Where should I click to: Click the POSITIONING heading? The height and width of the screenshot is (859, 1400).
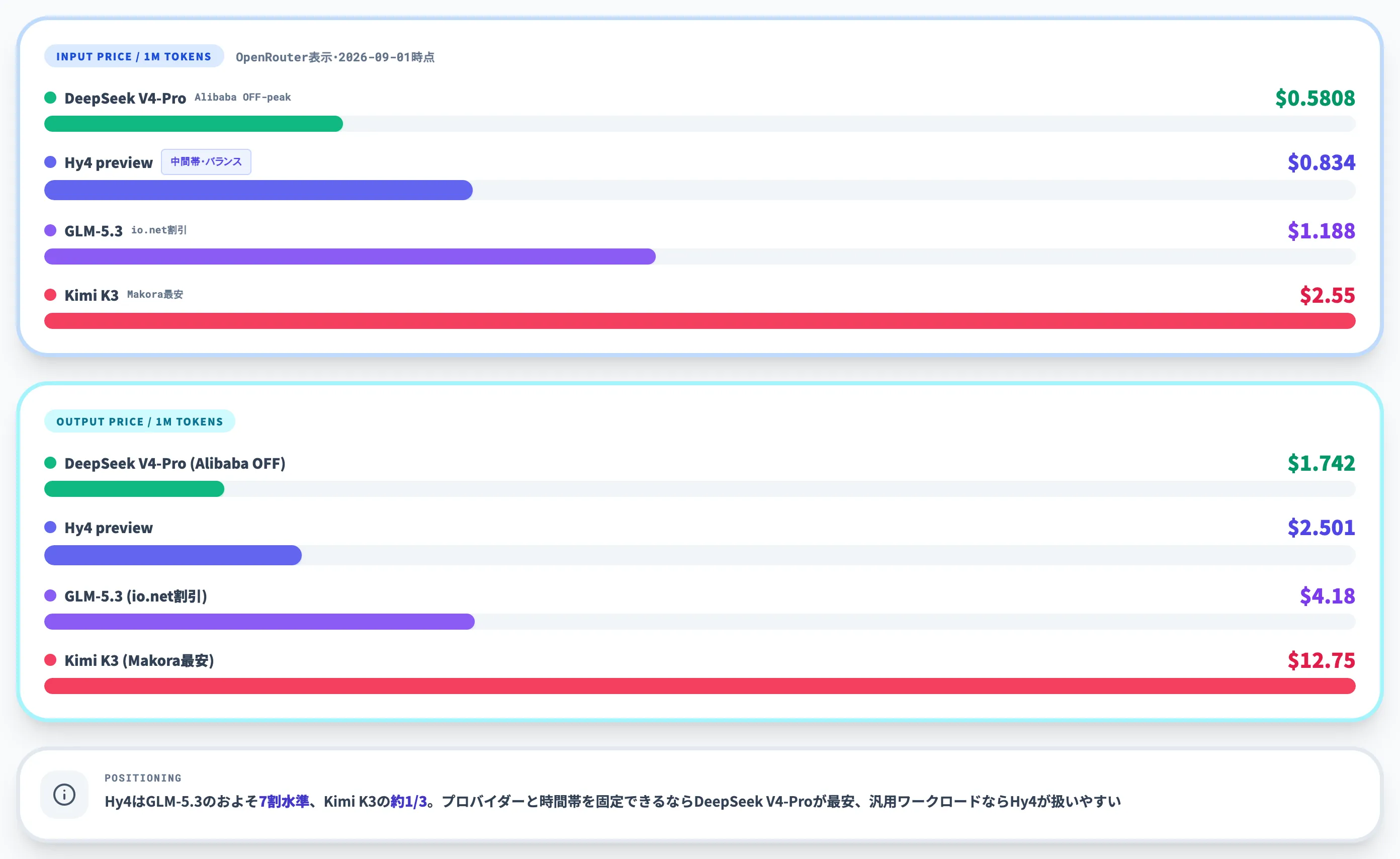(143, 778)
